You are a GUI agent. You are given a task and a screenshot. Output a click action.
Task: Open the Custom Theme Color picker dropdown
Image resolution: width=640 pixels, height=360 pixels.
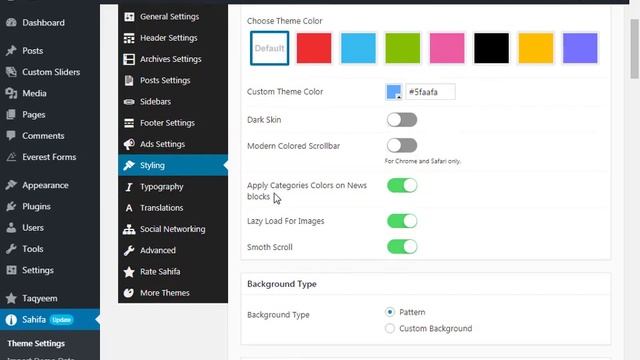click(x=394, y=92)
